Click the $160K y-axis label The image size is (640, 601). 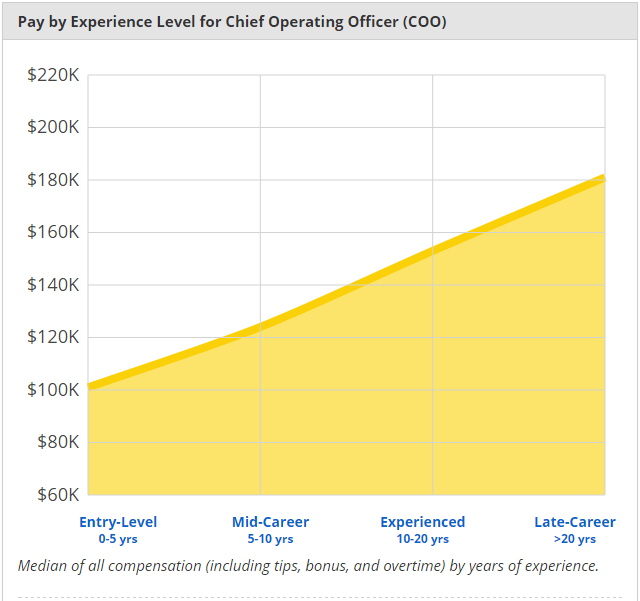[x=53, y=232]
